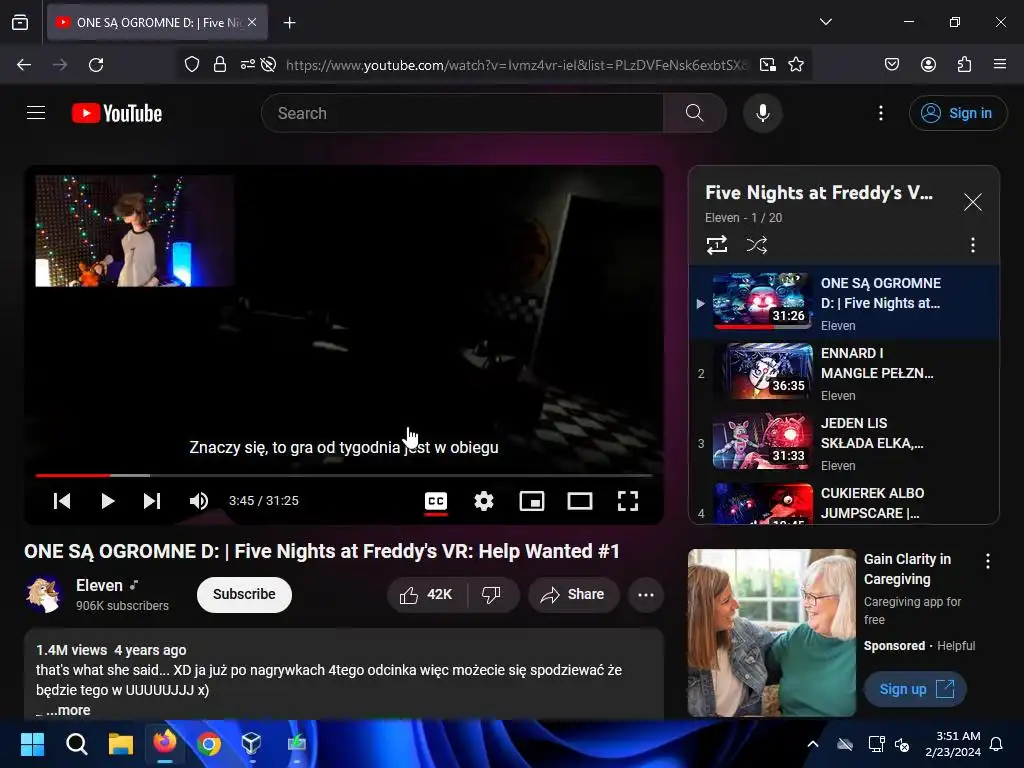Toggle shuffle playlist
Screen dimensions: 1024x768
tap(757, 245)
